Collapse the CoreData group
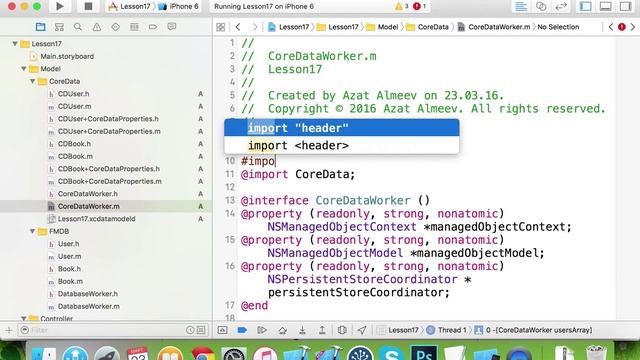This screenshot has height=360, width=640. [x=32, y=81]
